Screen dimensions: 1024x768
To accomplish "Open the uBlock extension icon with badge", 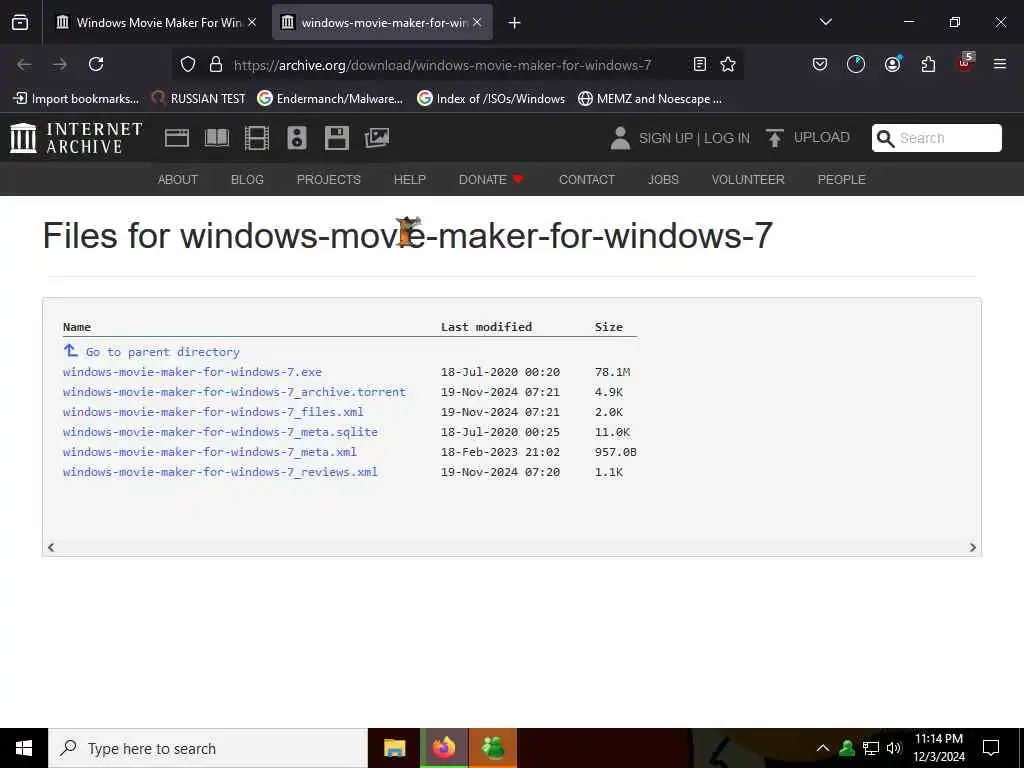I will pyautogui.click(x=965, y=62).
